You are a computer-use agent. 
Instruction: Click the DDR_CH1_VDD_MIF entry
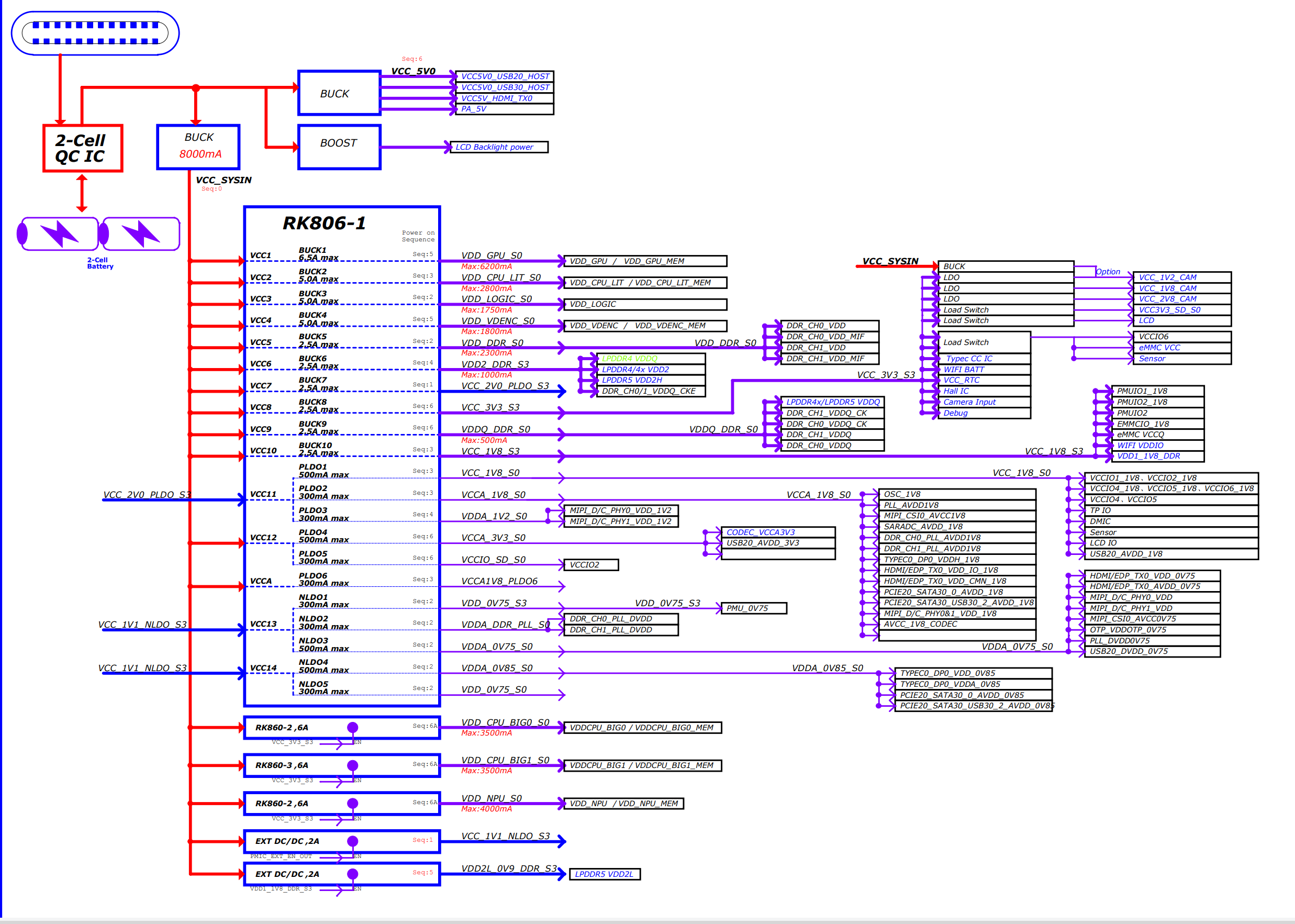coord(830,359)
